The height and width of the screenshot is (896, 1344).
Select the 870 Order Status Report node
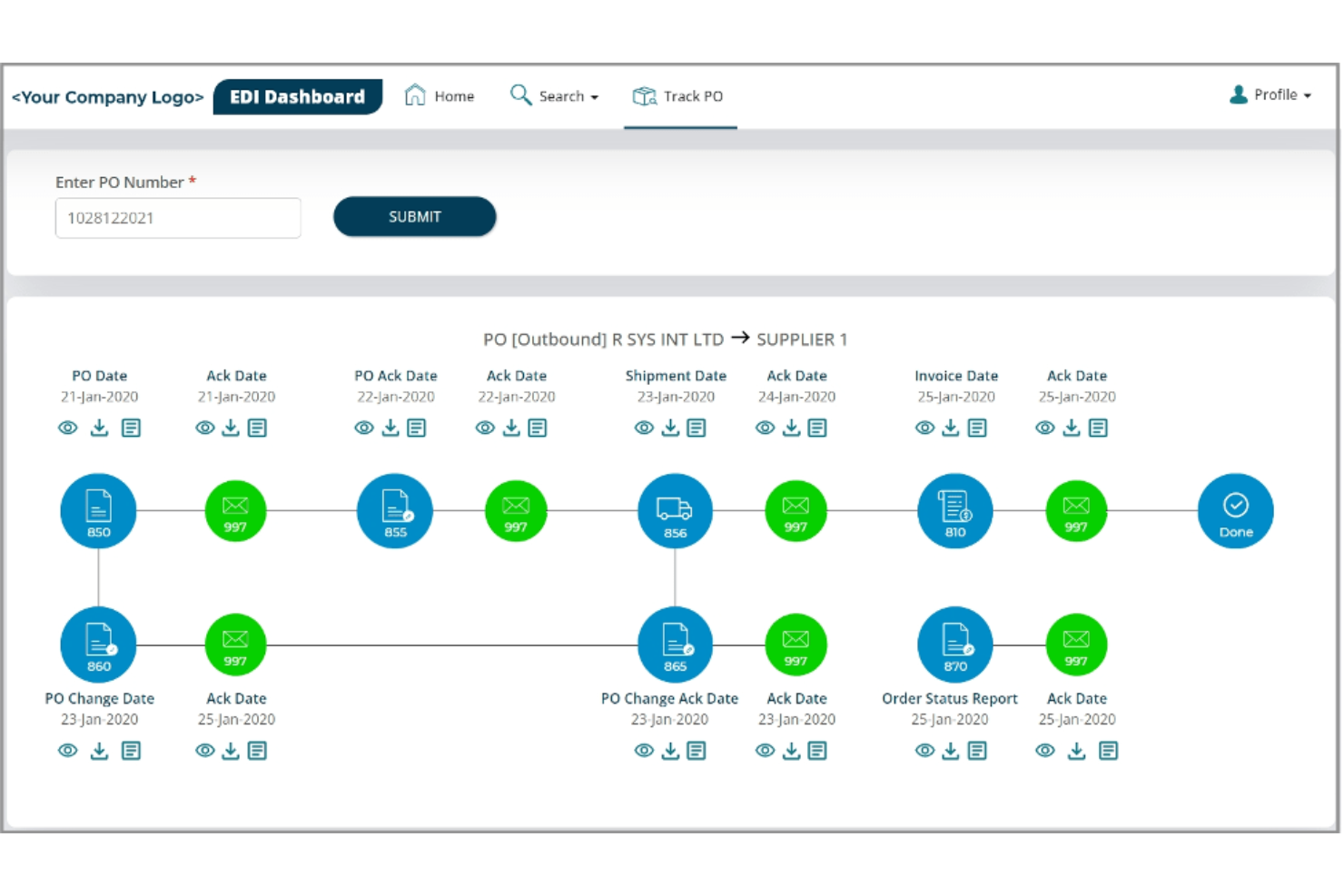(x=954, y=645)
